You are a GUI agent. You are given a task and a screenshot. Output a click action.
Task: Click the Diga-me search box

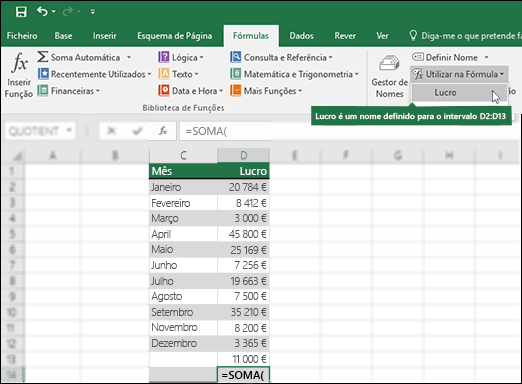click(x=465, y=36)
